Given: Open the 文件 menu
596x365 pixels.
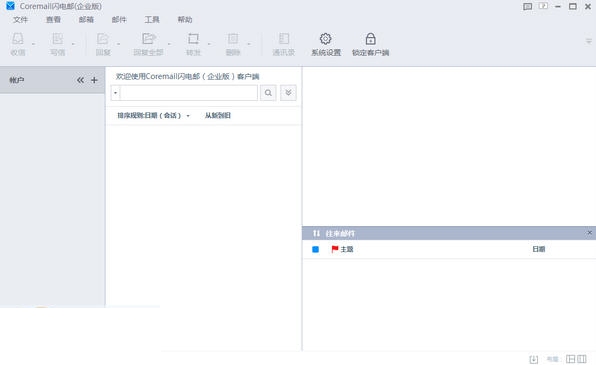Looking at the screenshot, I should point(20,20).
